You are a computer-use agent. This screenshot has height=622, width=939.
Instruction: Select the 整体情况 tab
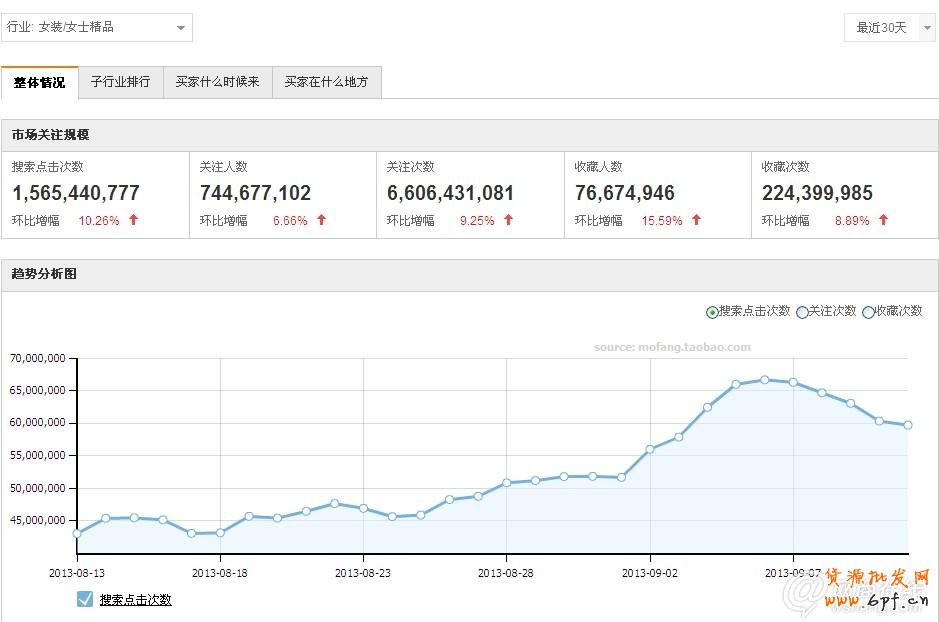(40, 82)
